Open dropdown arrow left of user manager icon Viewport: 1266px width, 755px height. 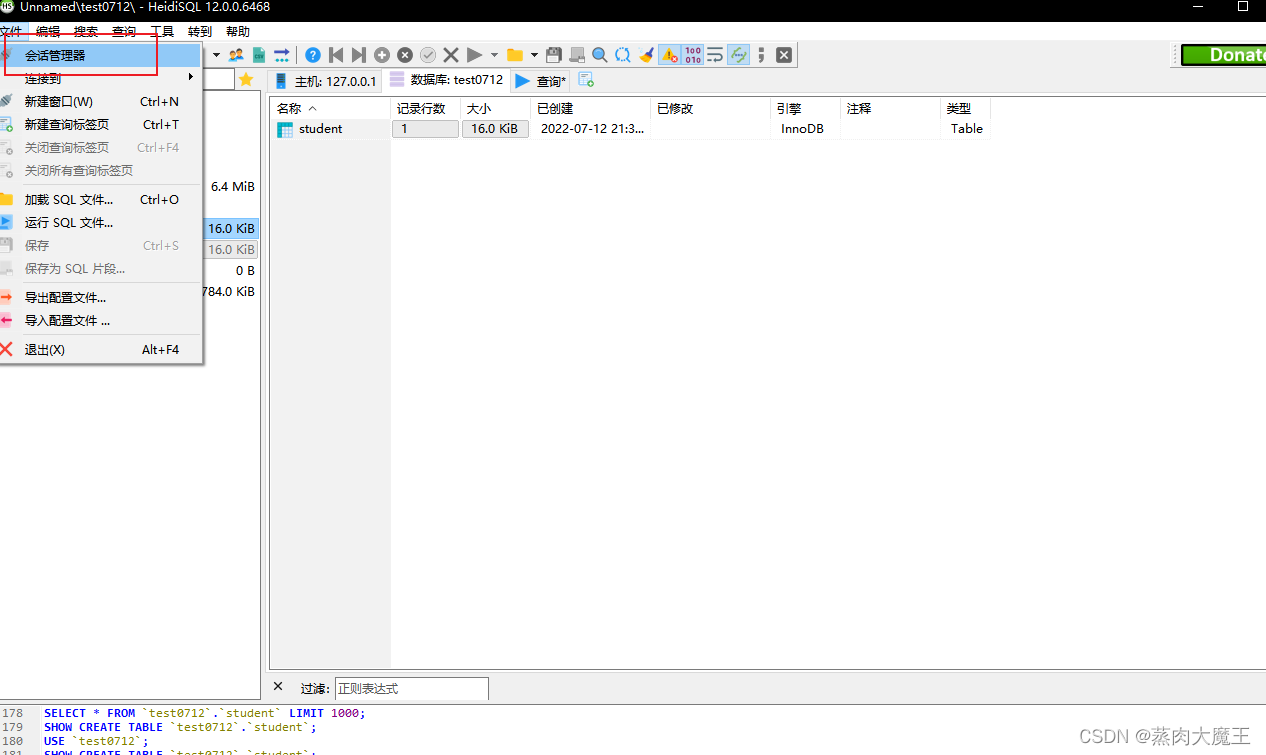point(215,55)
